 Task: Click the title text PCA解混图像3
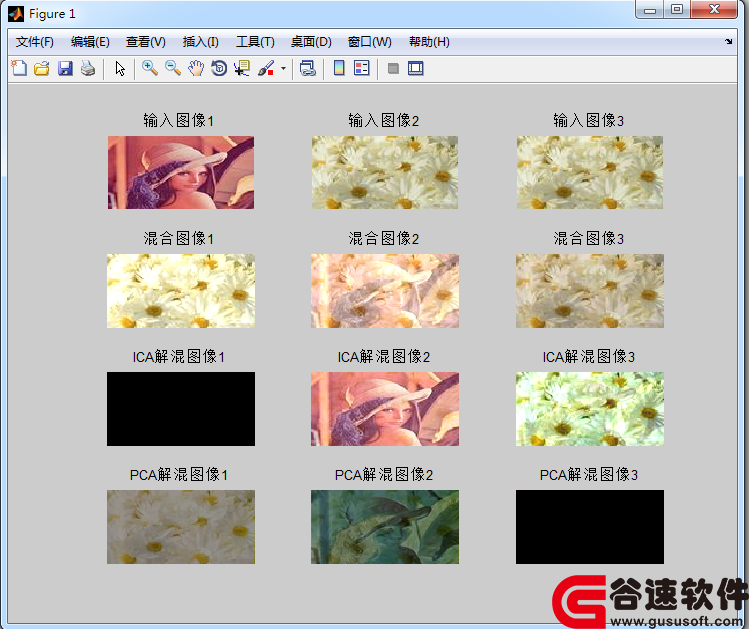pos(588,475)
